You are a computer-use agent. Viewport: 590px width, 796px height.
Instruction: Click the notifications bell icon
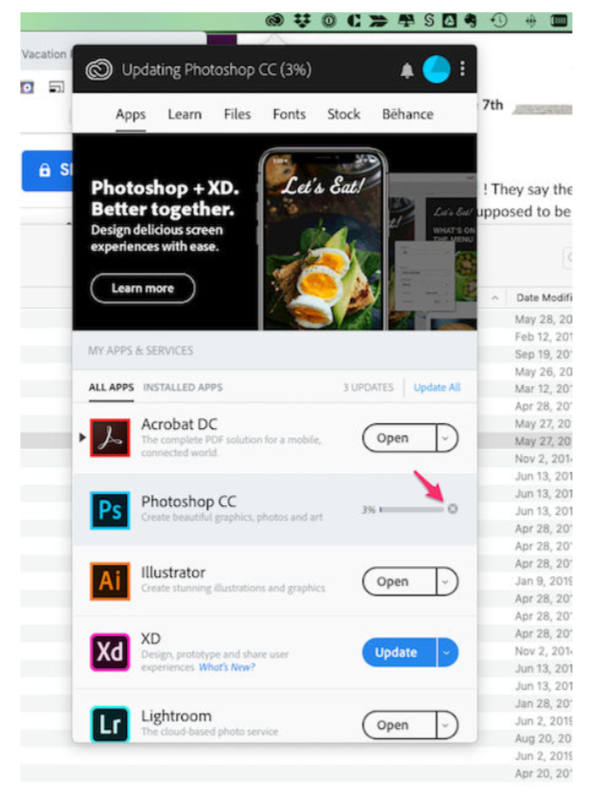click(x=407, y=70)
